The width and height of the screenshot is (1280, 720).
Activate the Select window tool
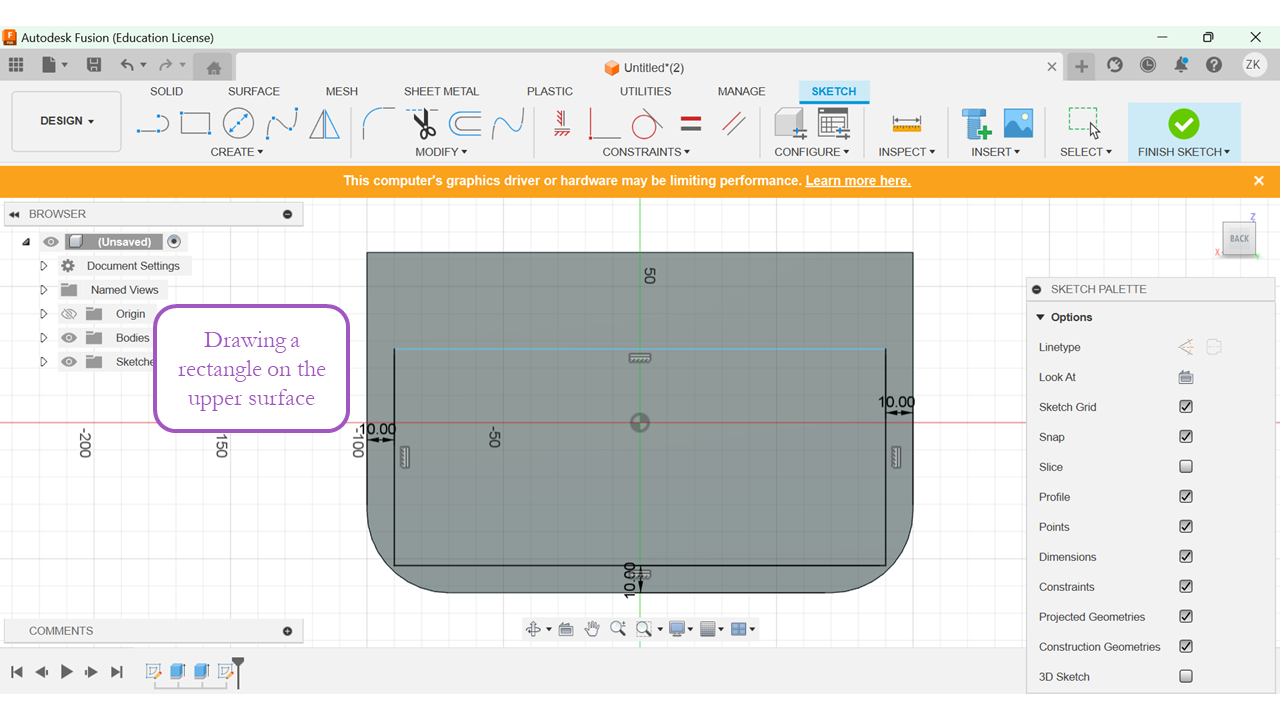tap(1085, 124)
